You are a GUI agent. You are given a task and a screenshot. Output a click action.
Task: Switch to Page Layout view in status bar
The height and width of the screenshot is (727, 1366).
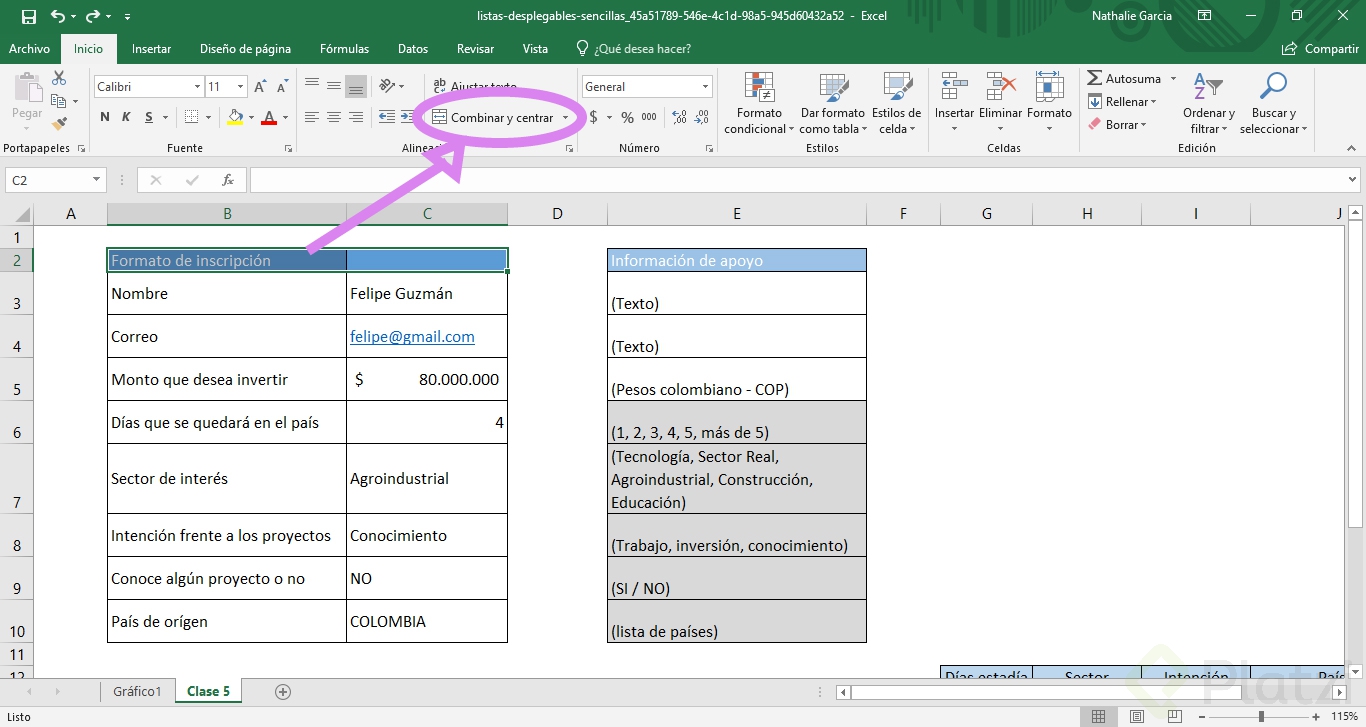(x=1136, y=716)
